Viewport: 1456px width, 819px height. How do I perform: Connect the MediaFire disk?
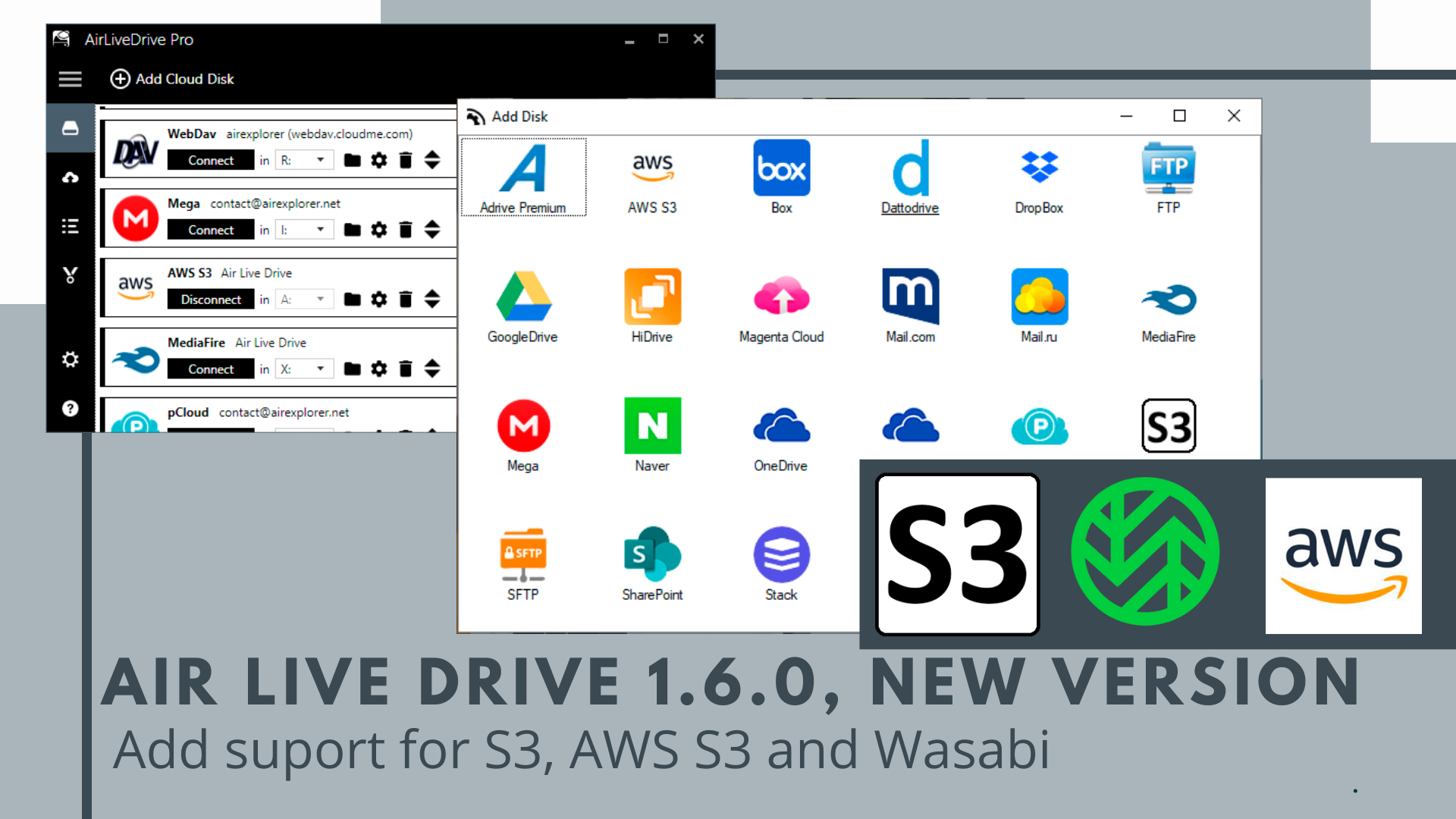(211, 369)
